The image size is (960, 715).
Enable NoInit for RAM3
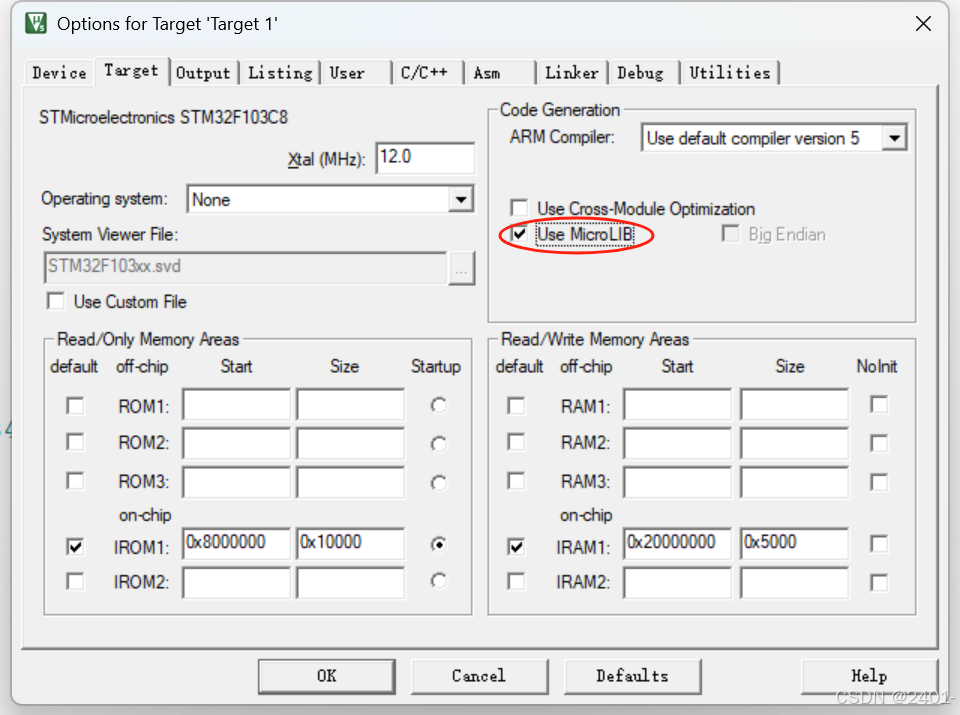pos(879,482)
